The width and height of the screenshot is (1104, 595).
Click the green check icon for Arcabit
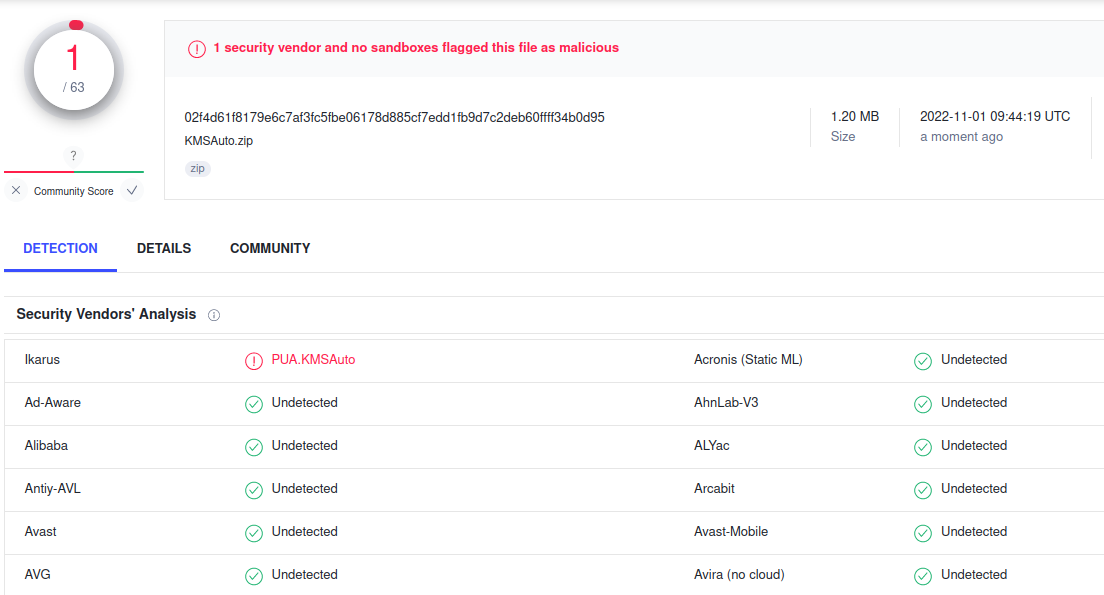coord(922,489)
